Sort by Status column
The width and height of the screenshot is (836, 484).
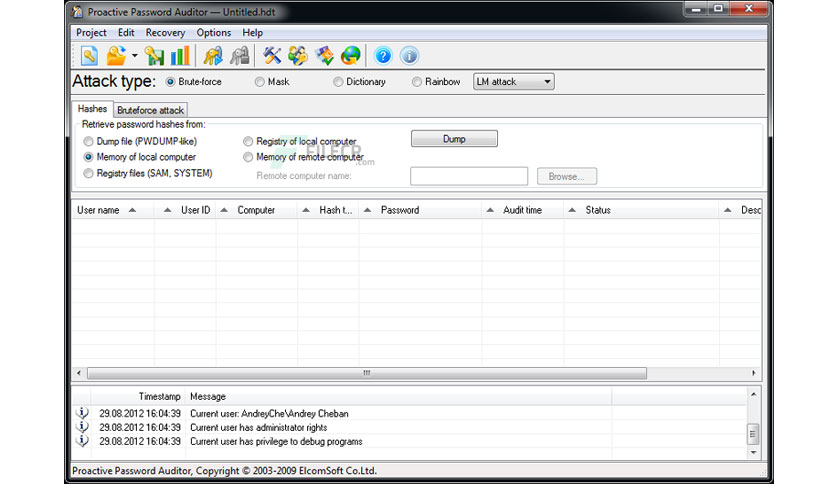641,210
